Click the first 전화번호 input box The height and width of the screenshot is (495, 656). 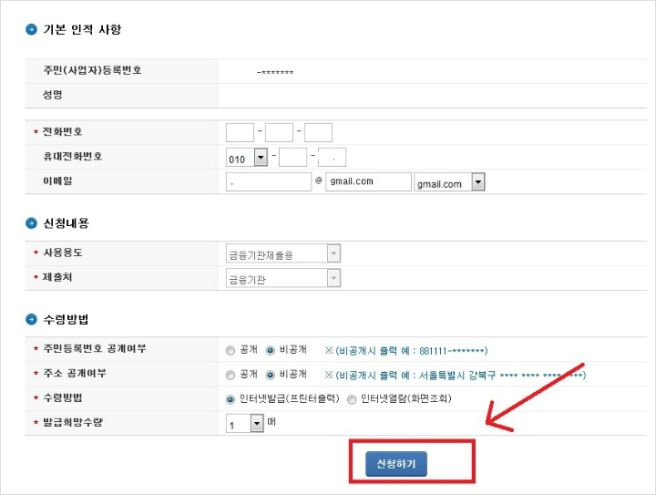coord(240,132)
